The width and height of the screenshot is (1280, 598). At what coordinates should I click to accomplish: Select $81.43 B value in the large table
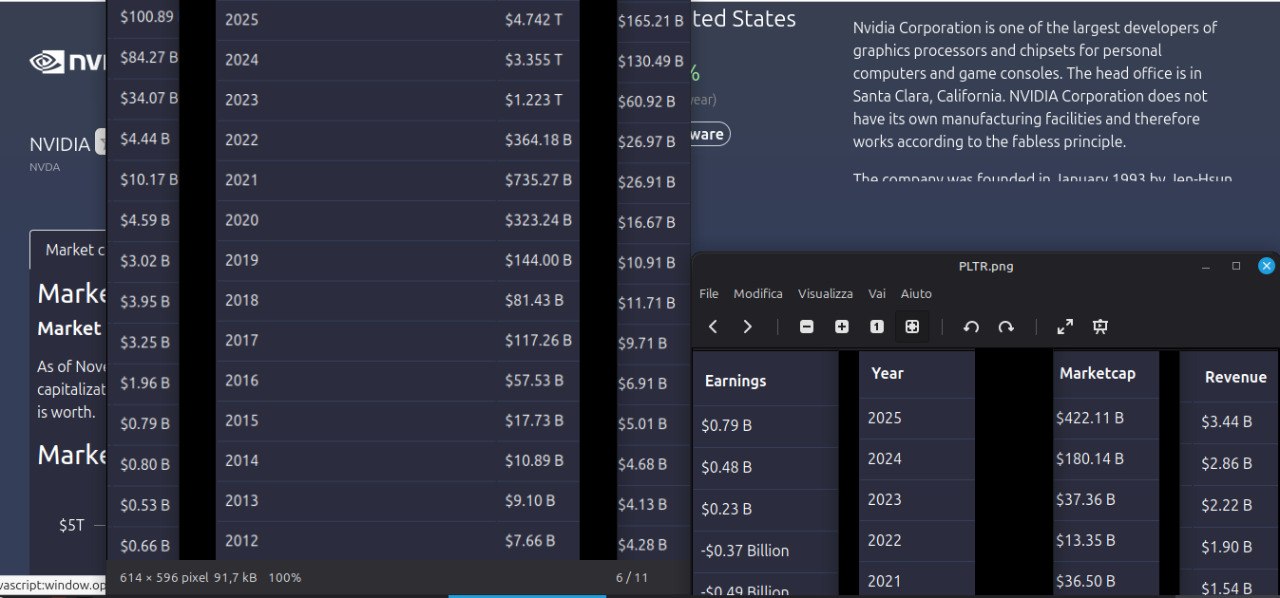[x=534, y=300]
